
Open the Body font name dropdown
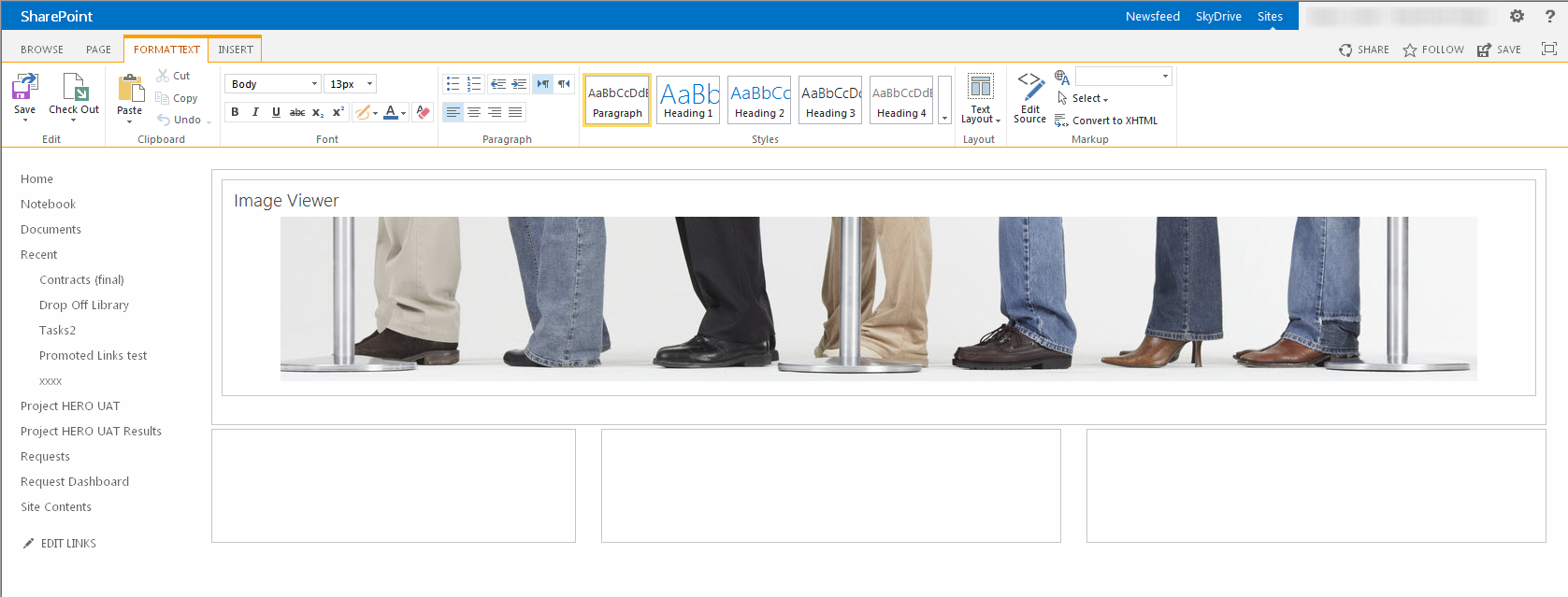tap(314, 84)
